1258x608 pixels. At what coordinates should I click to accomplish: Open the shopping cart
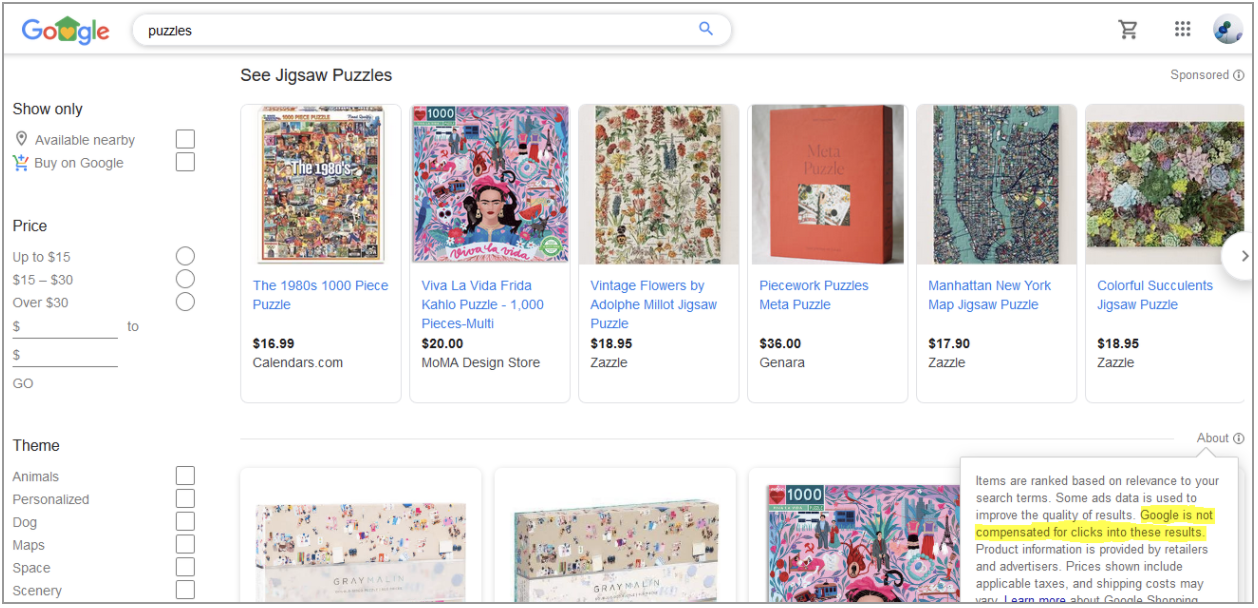(x=1128, y=29)
